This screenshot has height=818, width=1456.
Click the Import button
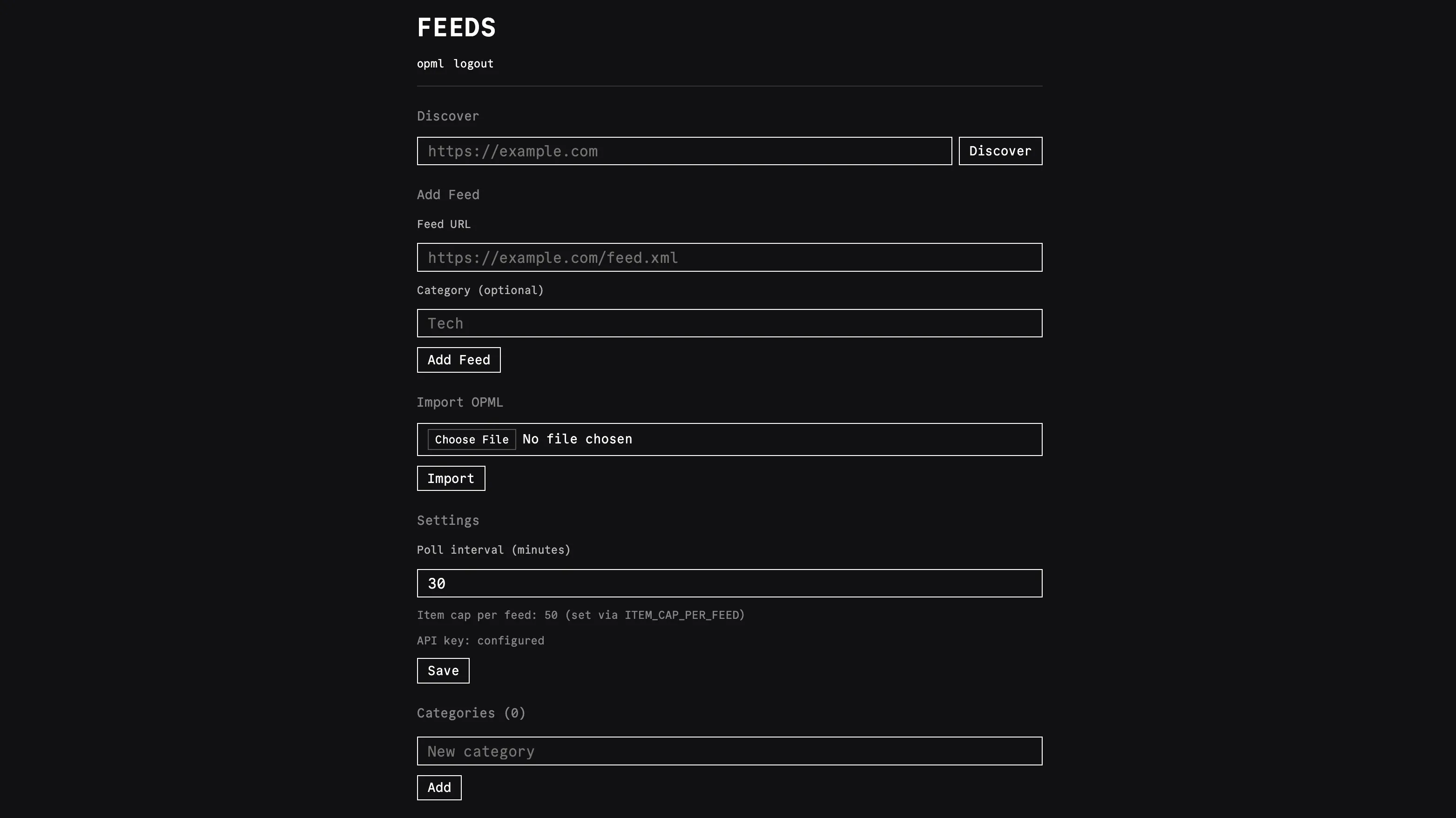(x=451, y=478)
